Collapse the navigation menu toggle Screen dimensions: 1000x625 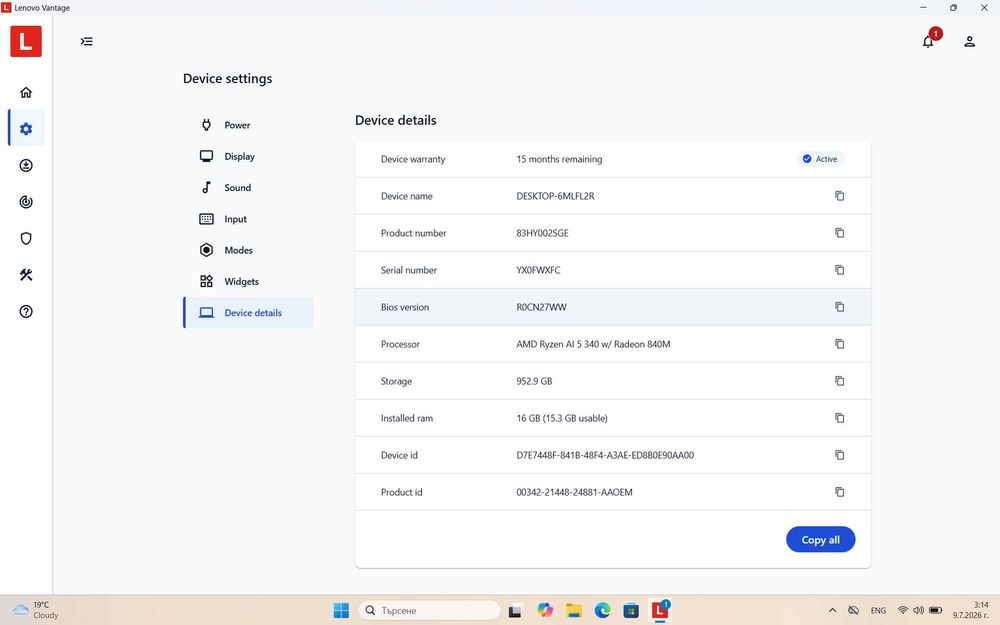click(87, 41)
